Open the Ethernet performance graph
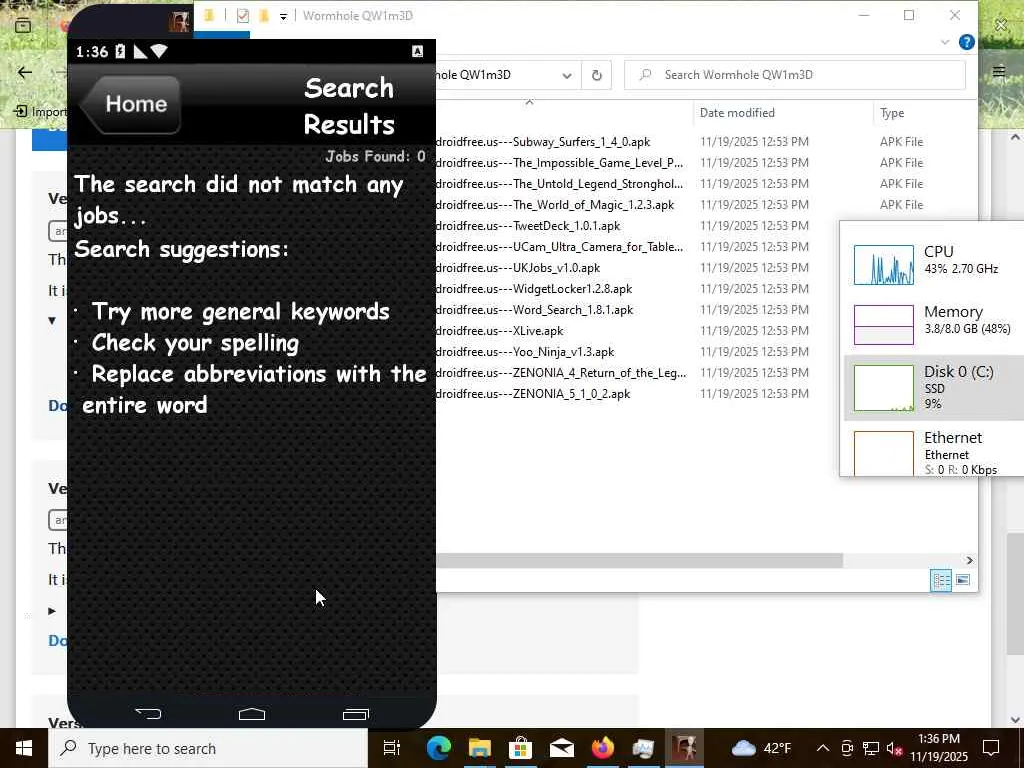 click(x=884, y=453)
